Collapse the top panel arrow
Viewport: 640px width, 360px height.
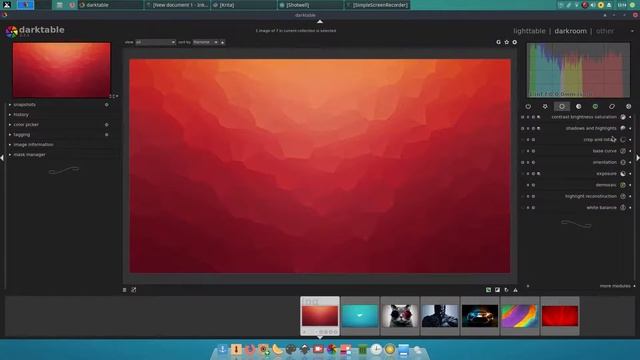[x=320, y=21]
